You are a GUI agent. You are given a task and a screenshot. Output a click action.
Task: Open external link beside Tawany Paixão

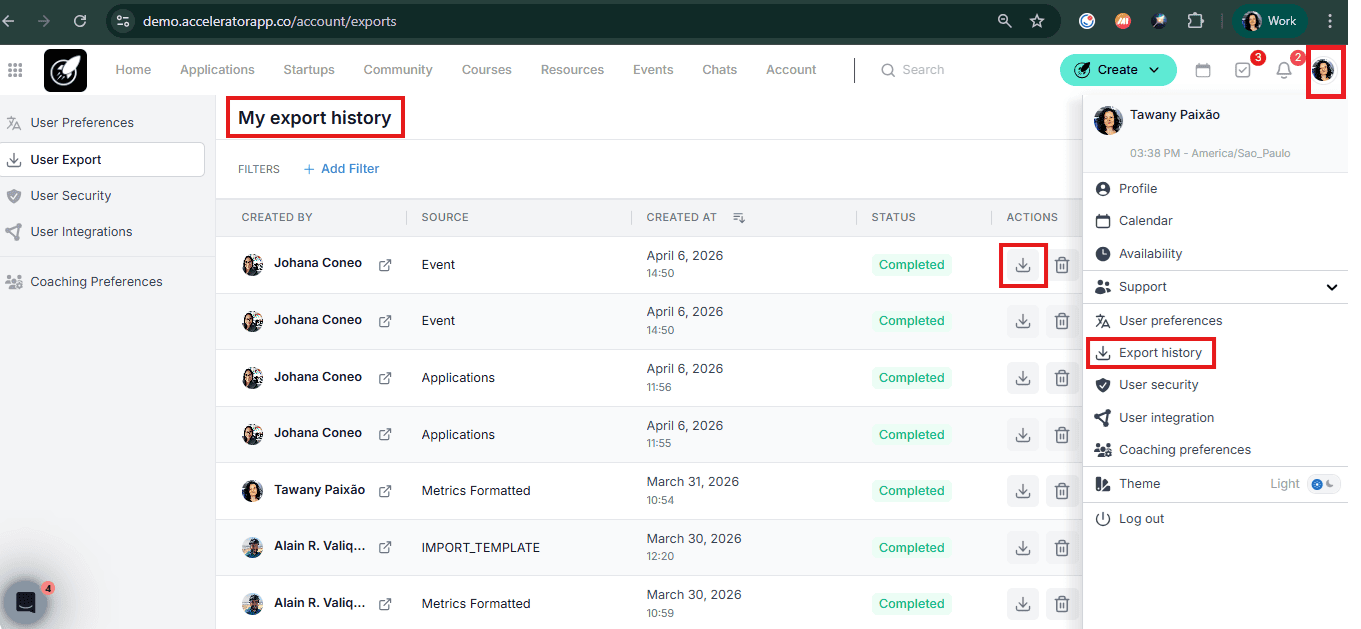[x=385, y=491]
